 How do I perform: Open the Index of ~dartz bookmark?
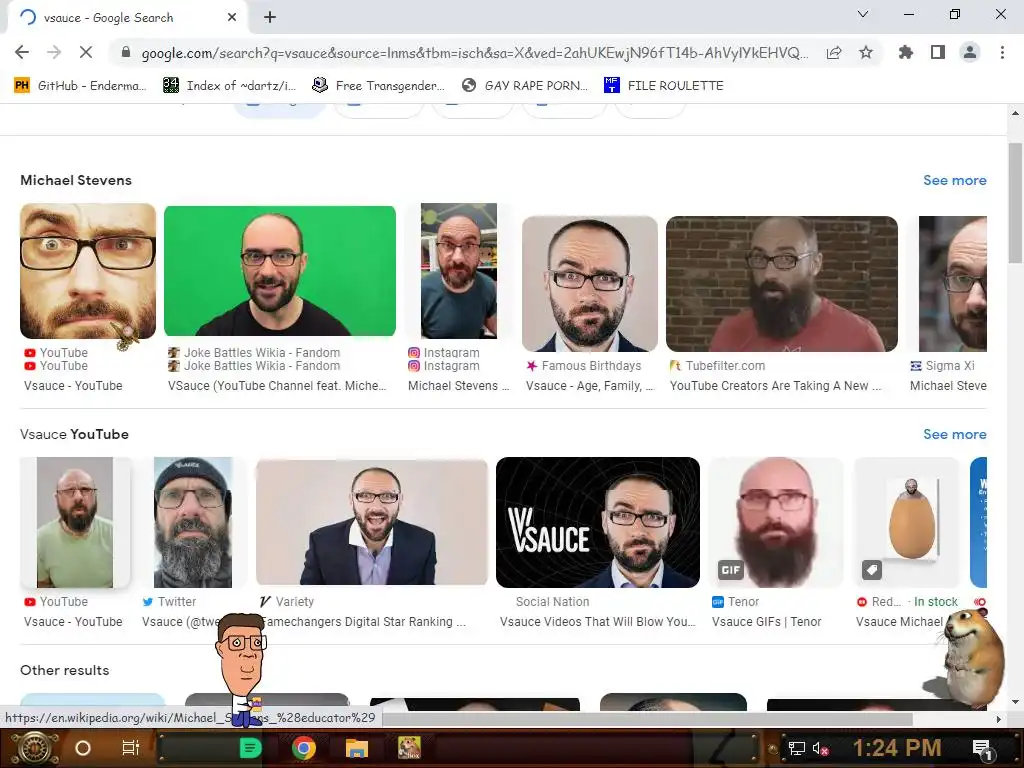(230, 86)
